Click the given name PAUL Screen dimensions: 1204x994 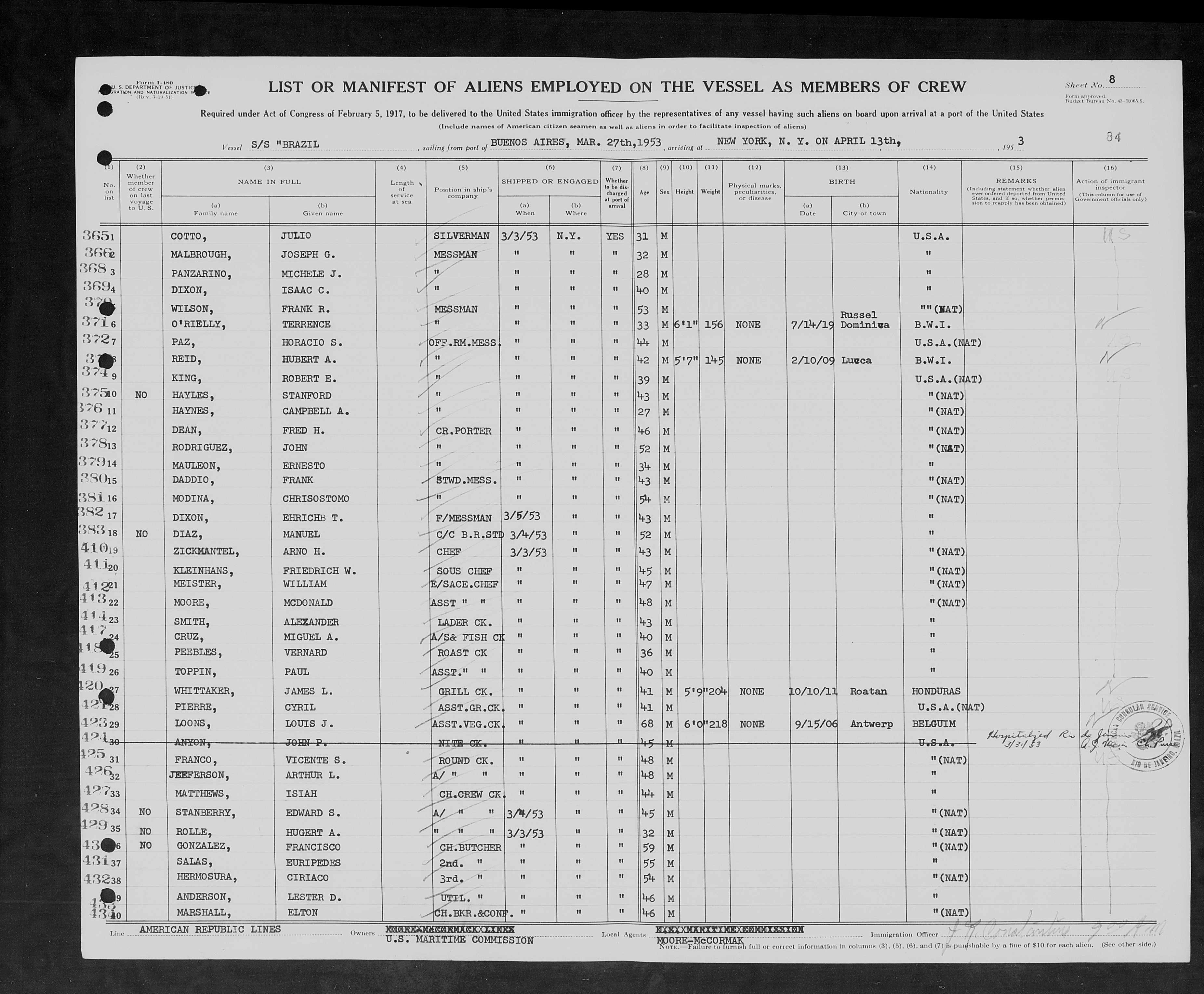[296, 672]
